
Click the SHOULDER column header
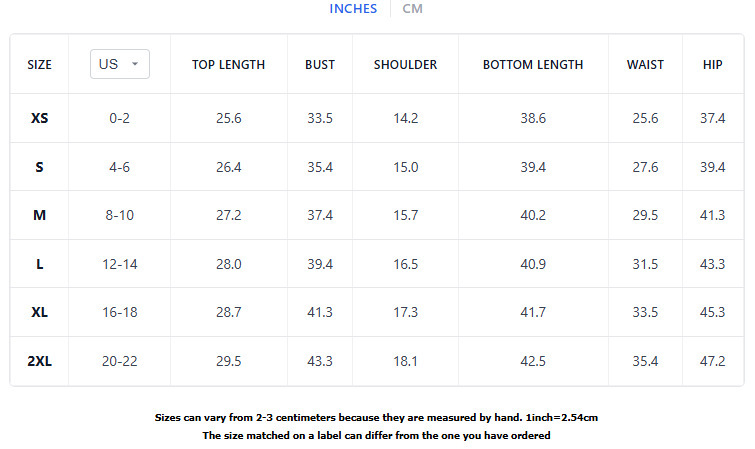coord(405,65)
